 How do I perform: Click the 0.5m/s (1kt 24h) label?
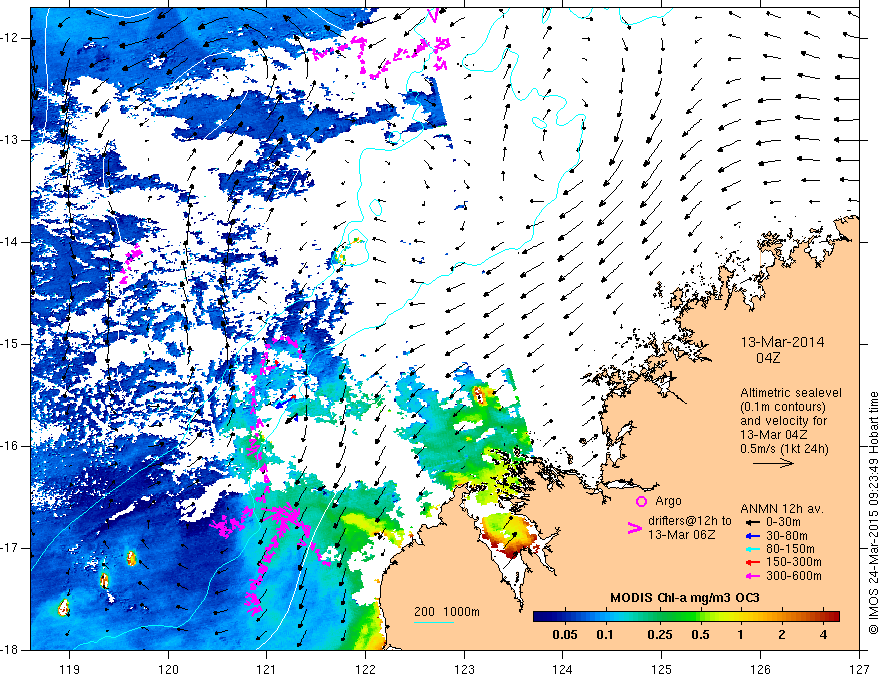[x=784, y=448]
